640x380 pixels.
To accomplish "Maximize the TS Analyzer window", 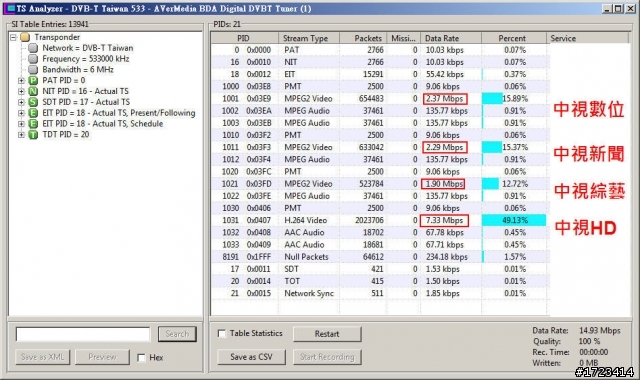I will click(619, 8).
